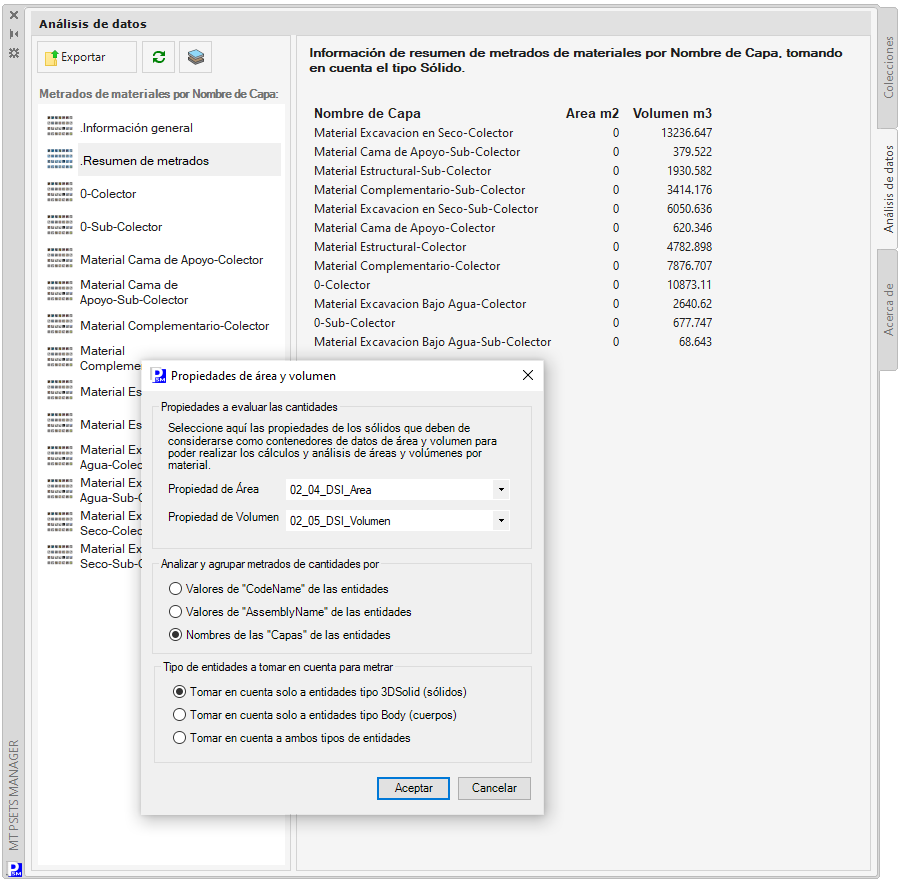Screen dimensions: 903x881
Task: Close the Análisis de datos palette
Action: pos(14,15)
